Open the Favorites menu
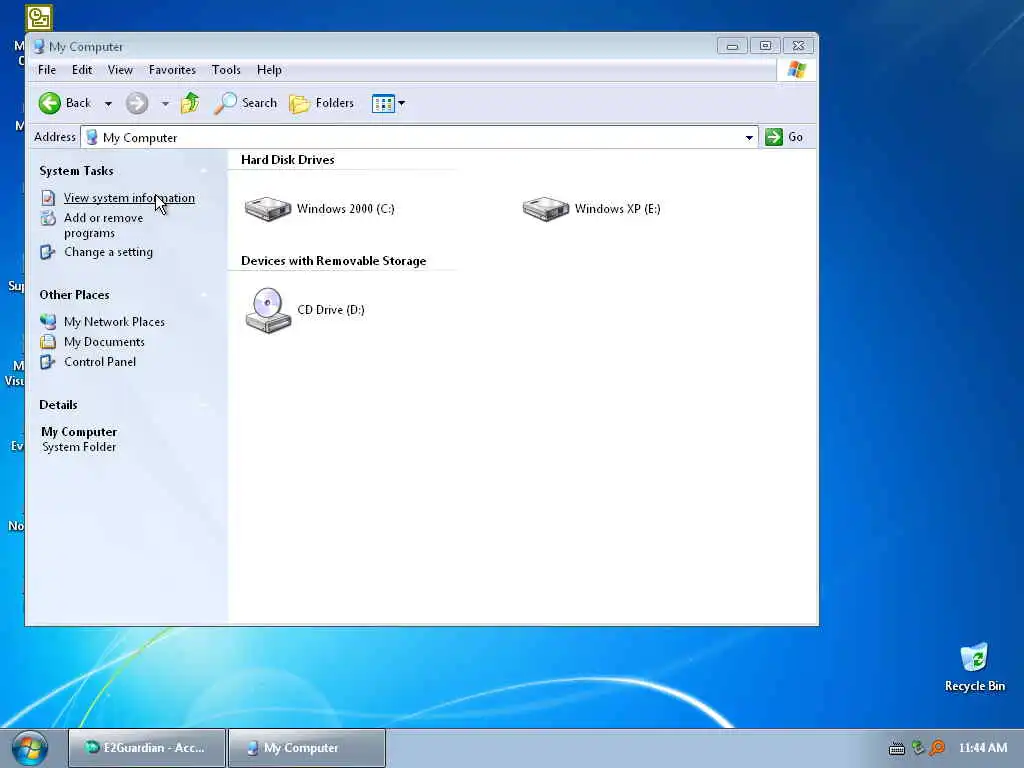 click(172, 70)
